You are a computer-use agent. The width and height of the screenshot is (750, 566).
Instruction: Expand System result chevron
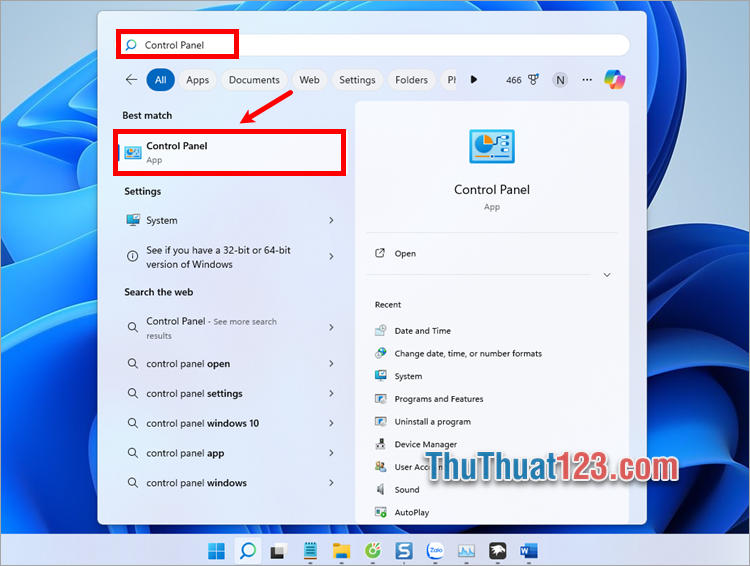(x=331, y=220)
